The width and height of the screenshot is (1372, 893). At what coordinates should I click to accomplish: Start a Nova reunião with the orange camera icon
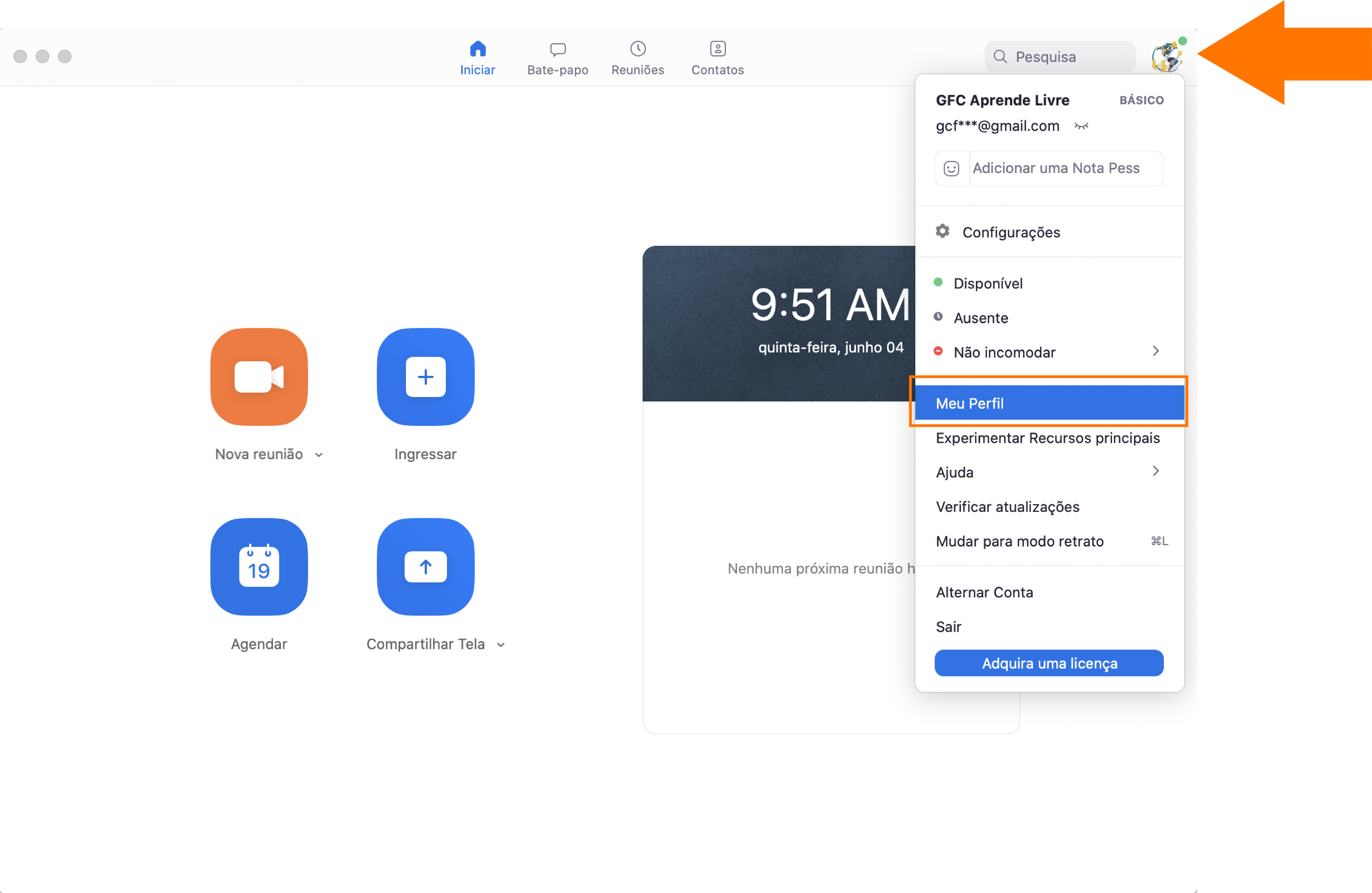(x=259, y=377)
